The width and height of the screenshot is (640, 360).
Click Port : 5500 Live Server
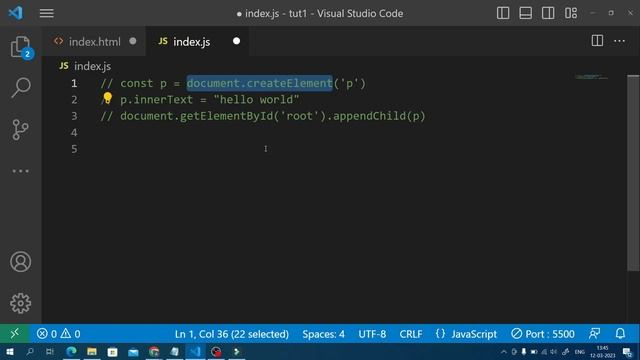click(543, 334)
